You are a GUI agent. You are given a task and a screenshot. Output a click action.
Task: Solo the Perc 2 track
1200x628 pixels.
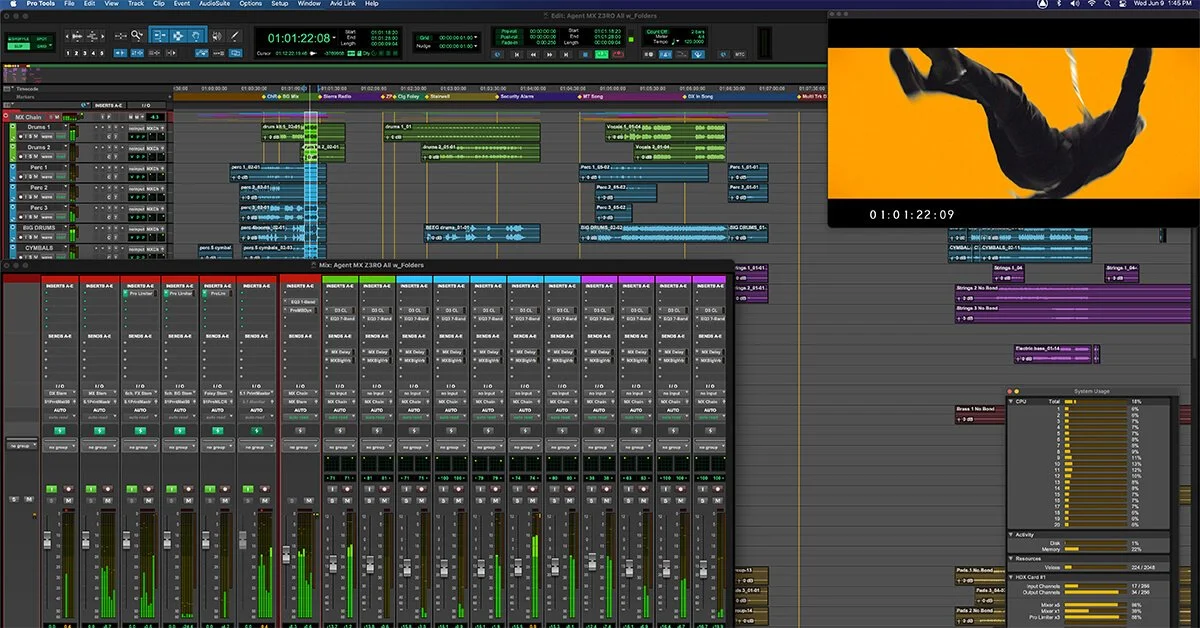coord(30,197)
